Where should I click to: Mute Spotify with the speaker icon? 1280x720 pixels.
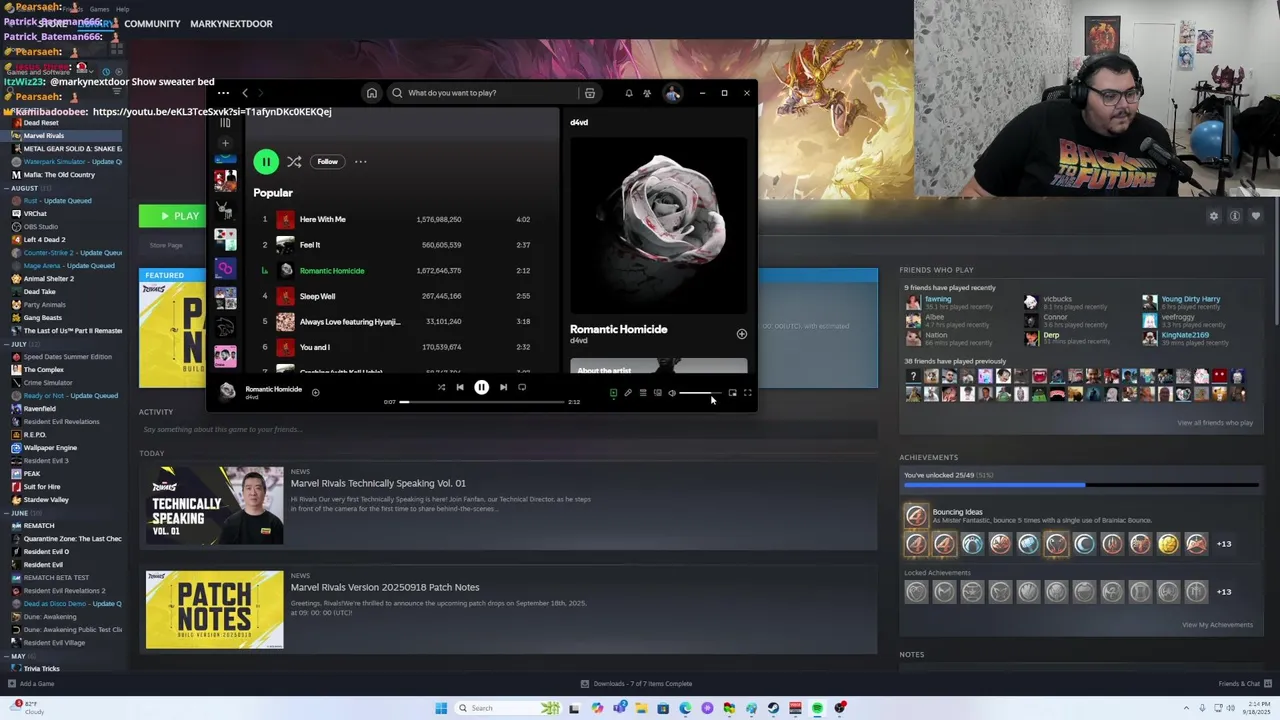(x=672, y=393)
